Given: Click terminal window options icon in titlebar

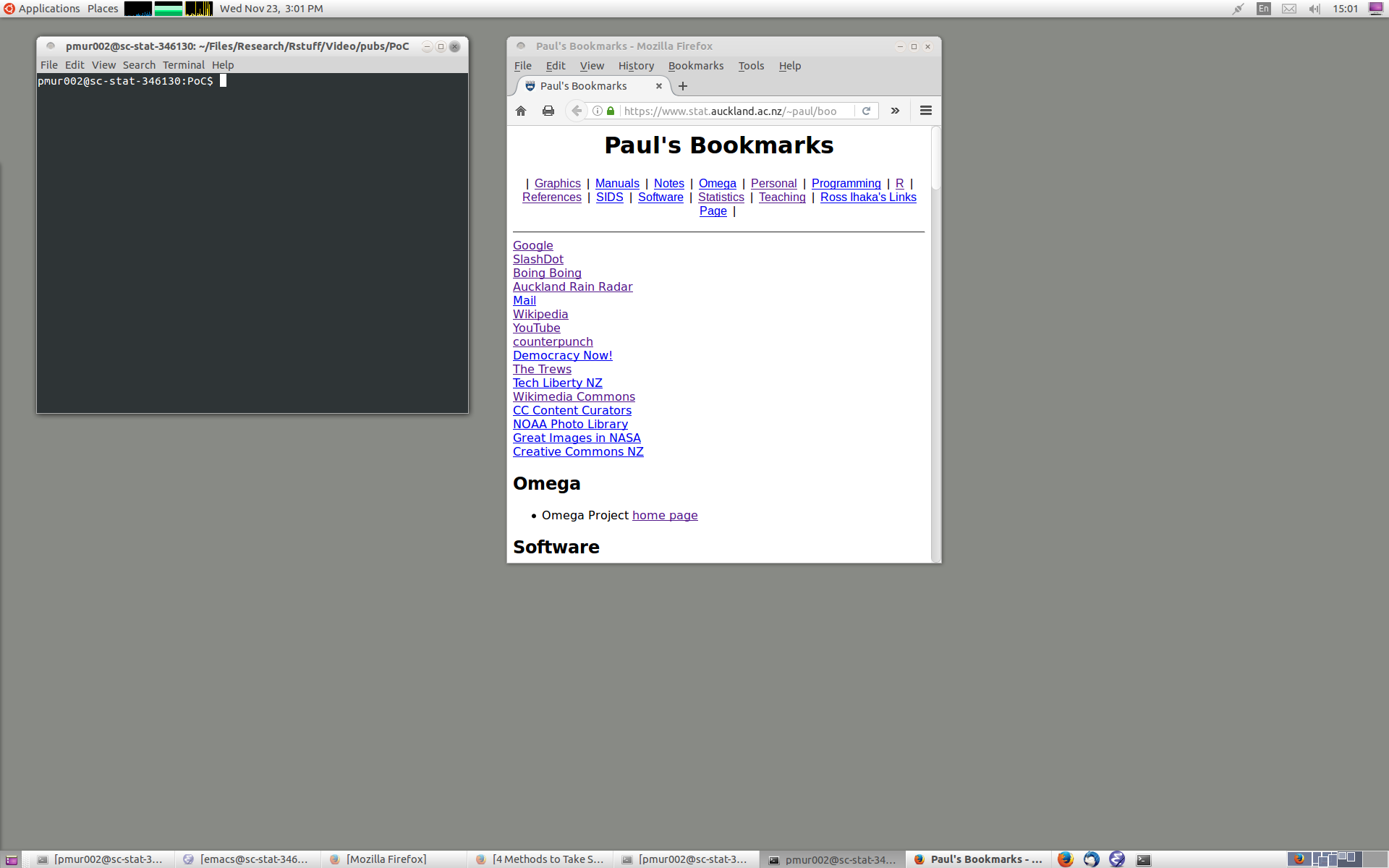Looking at the screenshot, I should (x=51, y=46).
